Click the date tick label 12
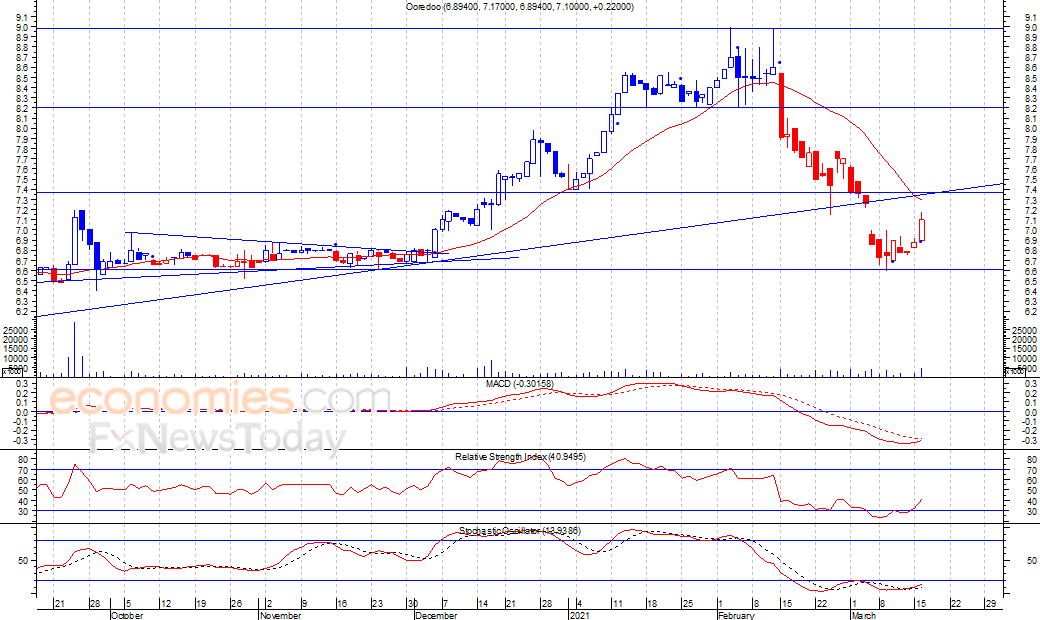The image size is (1040, 620). [x=166, y=603]
